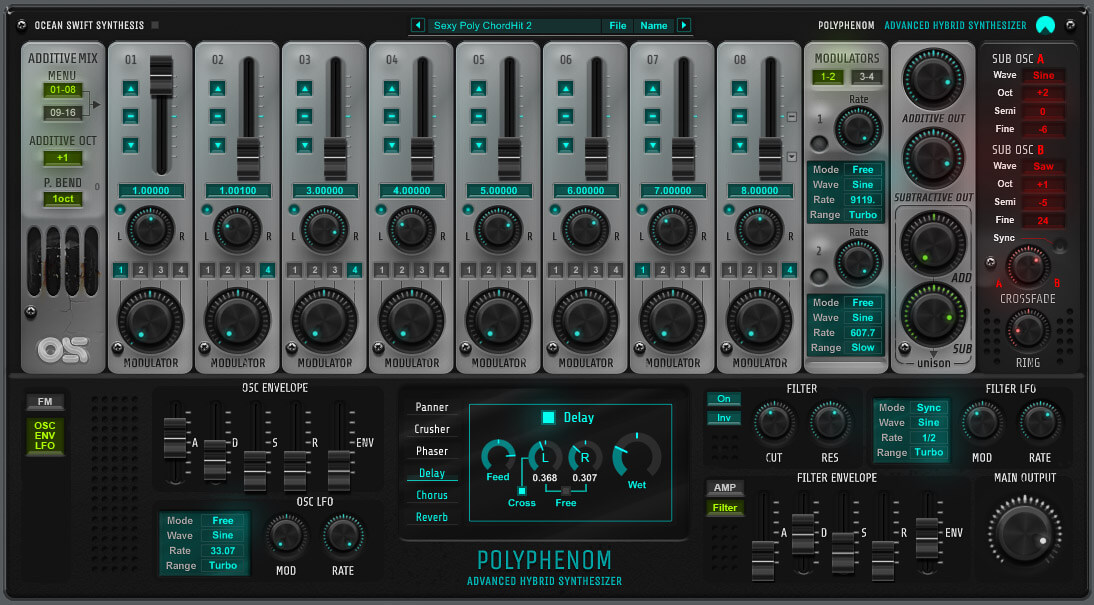Open Sub Osc B Wave selector showing Saw
1094x605 pixels.
tap(1044, 166)
